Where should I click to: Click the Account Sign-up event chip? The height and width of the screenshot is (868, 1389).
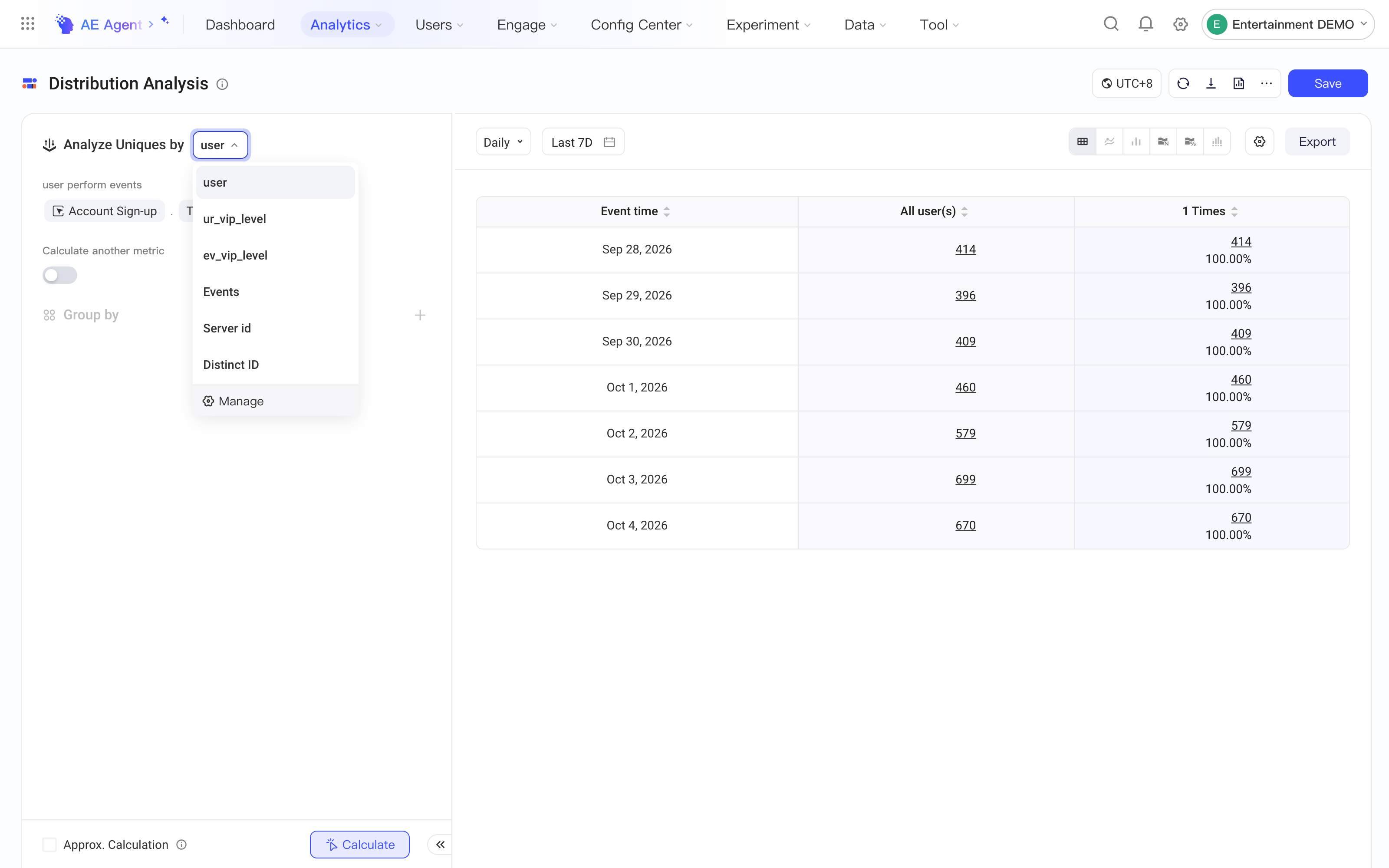click(x=105, y=211)
